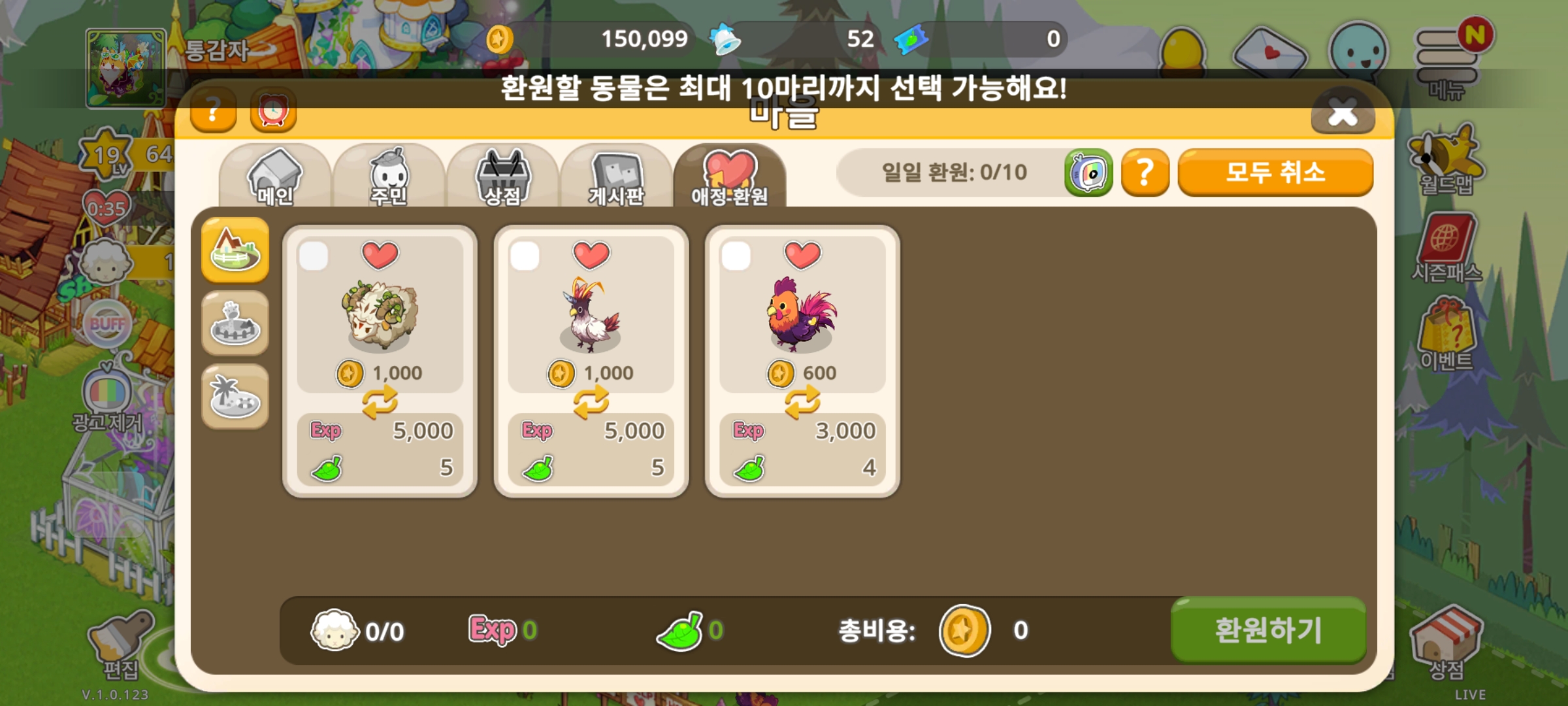Open help question mark beside 모두 취소
The width and height of the screenshot is (1568, 706).
pyautogui.click(x=1145, y=173)
